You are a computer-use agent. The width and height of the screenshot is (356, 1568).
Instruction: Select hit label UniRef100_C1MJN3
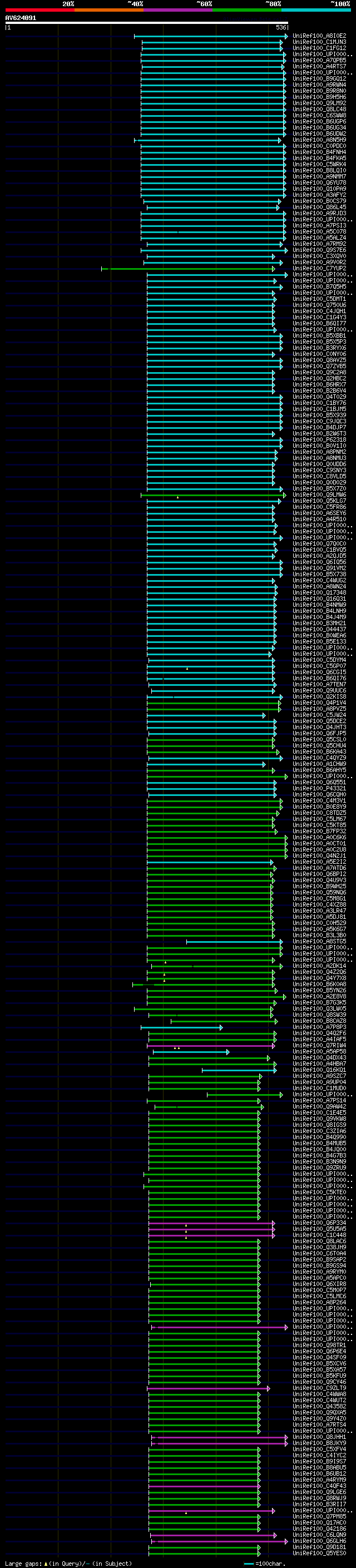[x=319, y=42]
